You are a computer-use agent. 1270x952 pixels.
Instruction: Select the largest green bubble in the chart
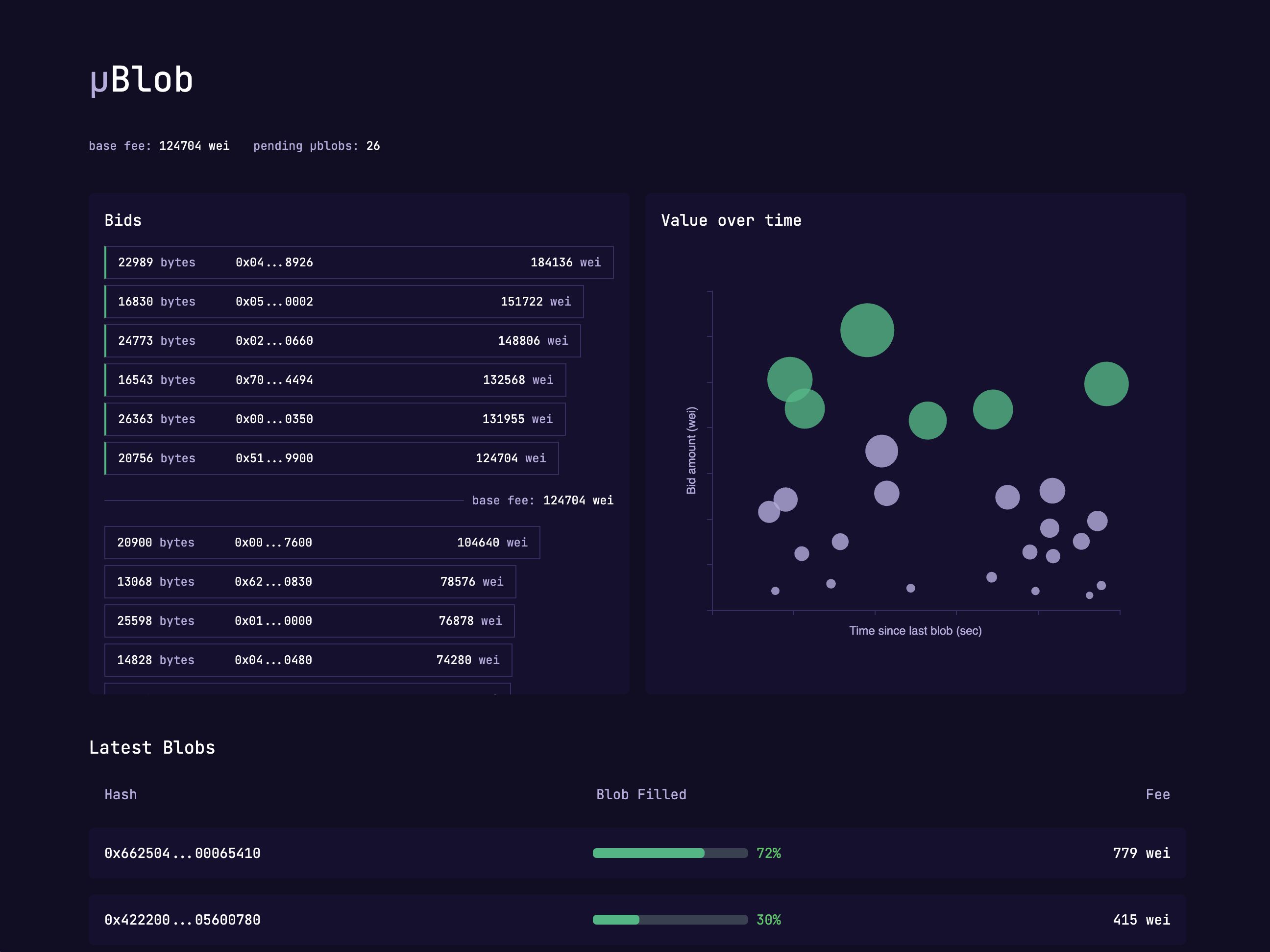point(867,330)
